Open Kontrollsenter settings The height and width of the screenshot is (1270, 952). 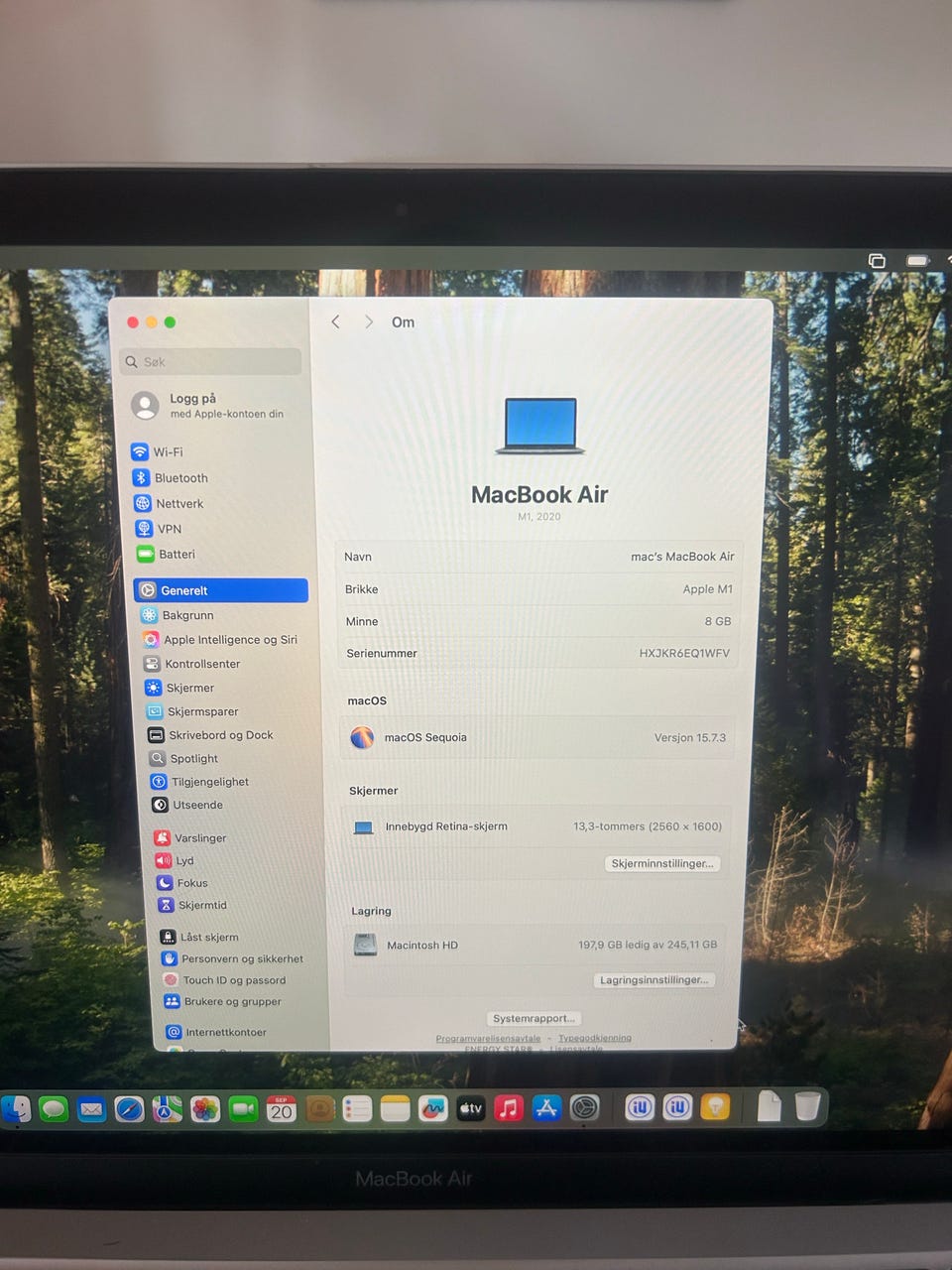click(x=192, y=664)
